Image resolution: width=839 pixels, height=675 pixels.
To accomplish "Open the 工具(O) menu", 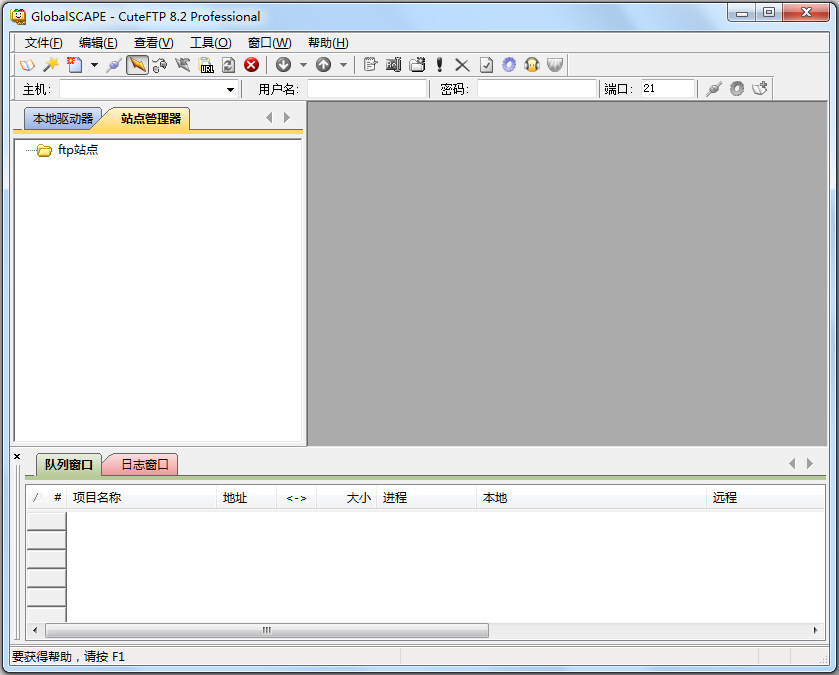I will [210, 43].
